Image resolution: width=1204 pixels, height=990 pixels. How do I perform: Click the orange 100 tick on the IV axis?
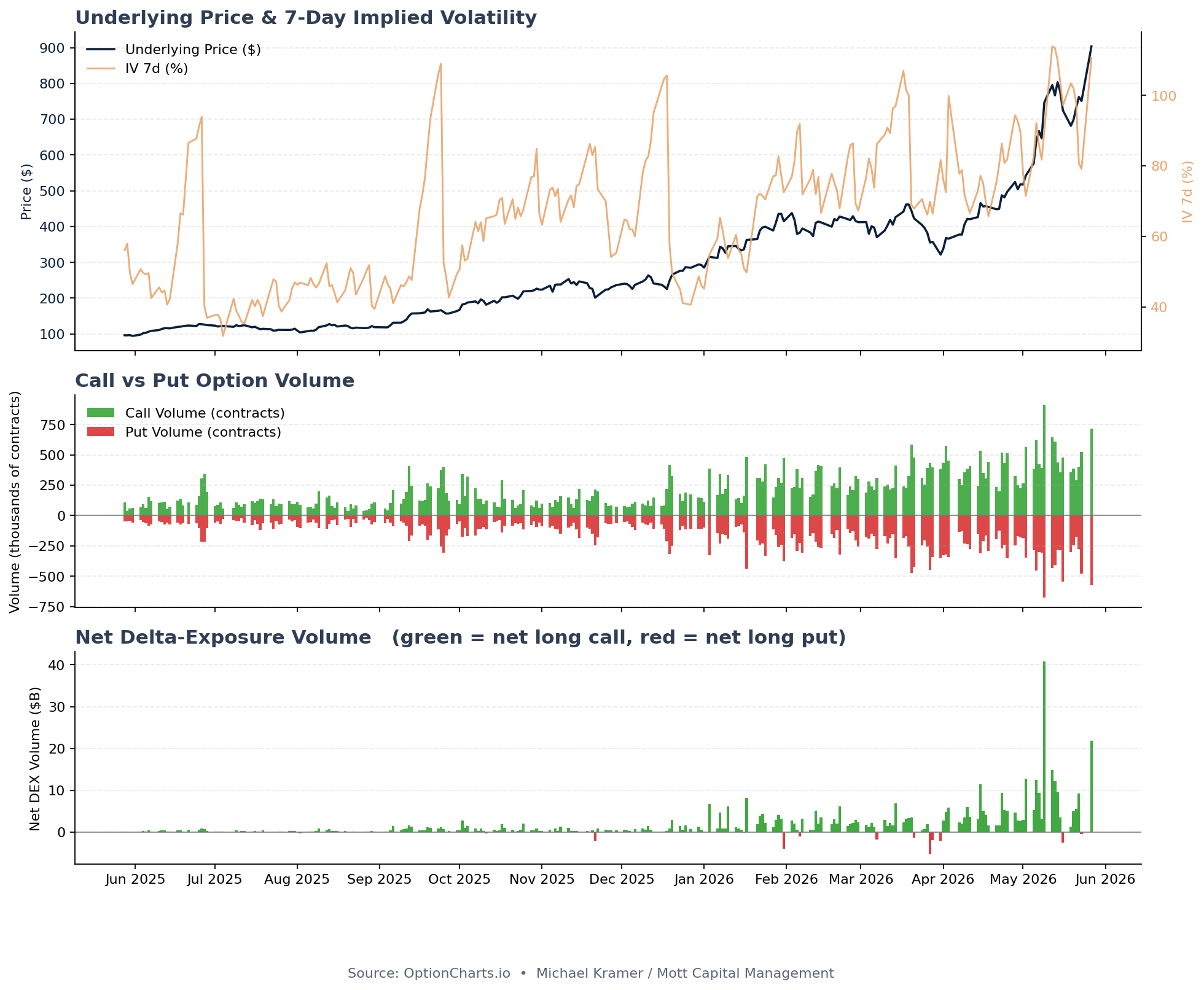pyautogui.click(x=1163, y=96)
